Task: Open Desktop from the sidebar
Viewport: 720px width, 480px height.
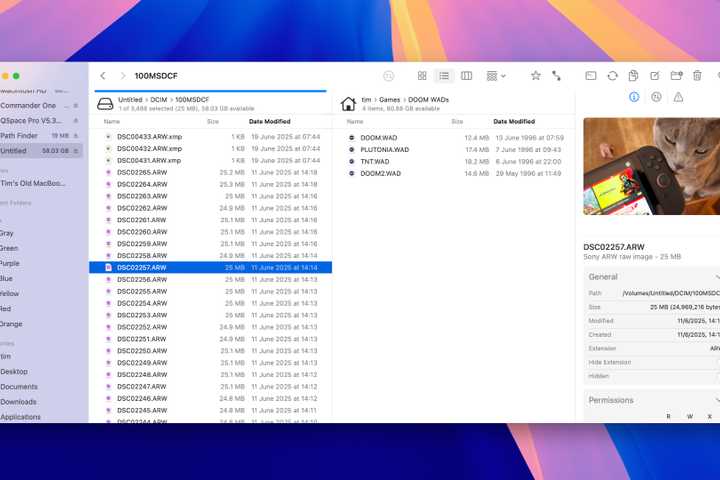Action: pyautogui.click(x=14, y=372)
